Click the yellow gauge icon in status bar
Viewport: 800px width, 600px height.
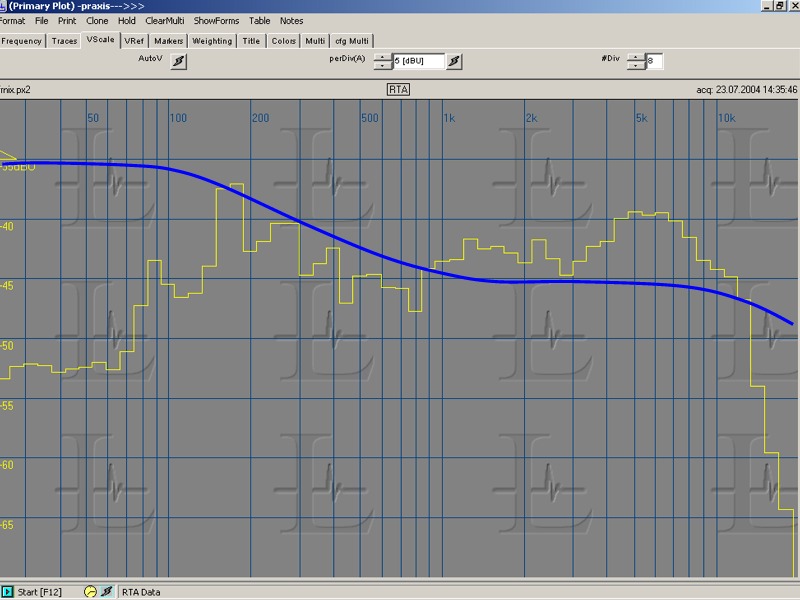[x=90, y=592]
